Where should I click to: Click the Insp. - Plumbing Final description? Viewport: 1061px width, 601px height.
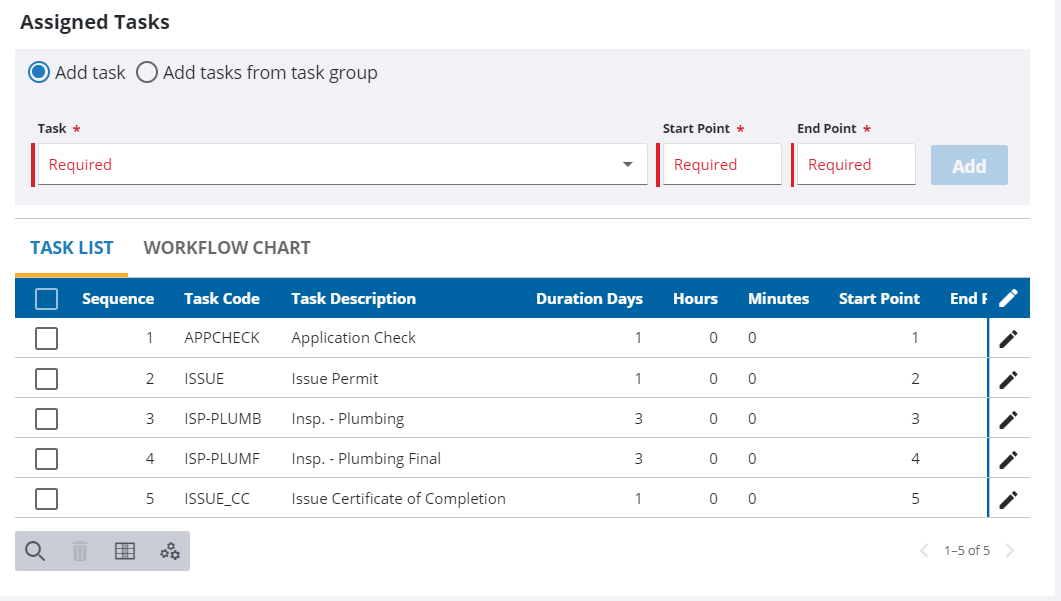coord(366,459)
